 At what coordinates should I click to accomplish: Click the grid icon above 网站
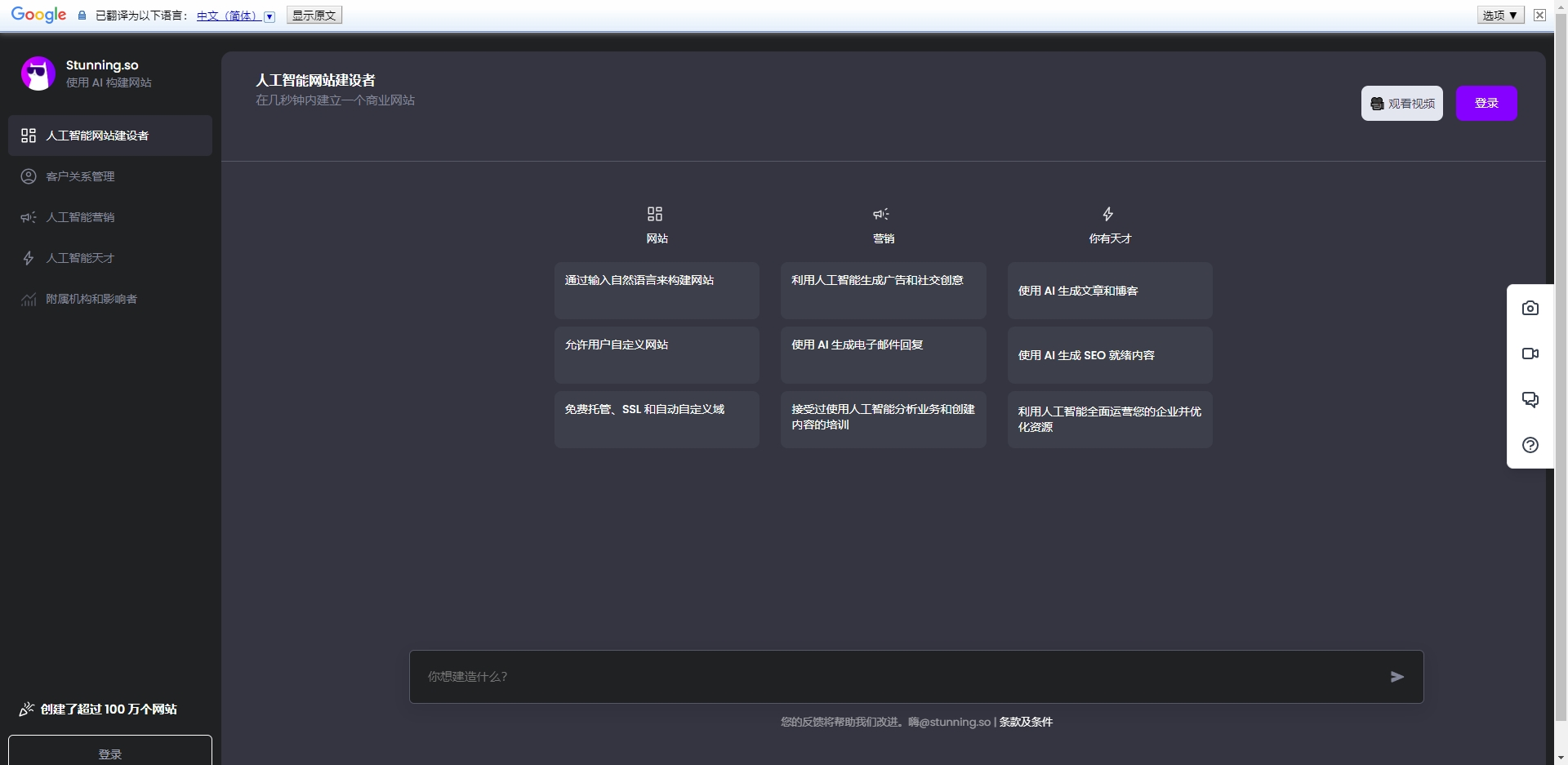(655, 214)
